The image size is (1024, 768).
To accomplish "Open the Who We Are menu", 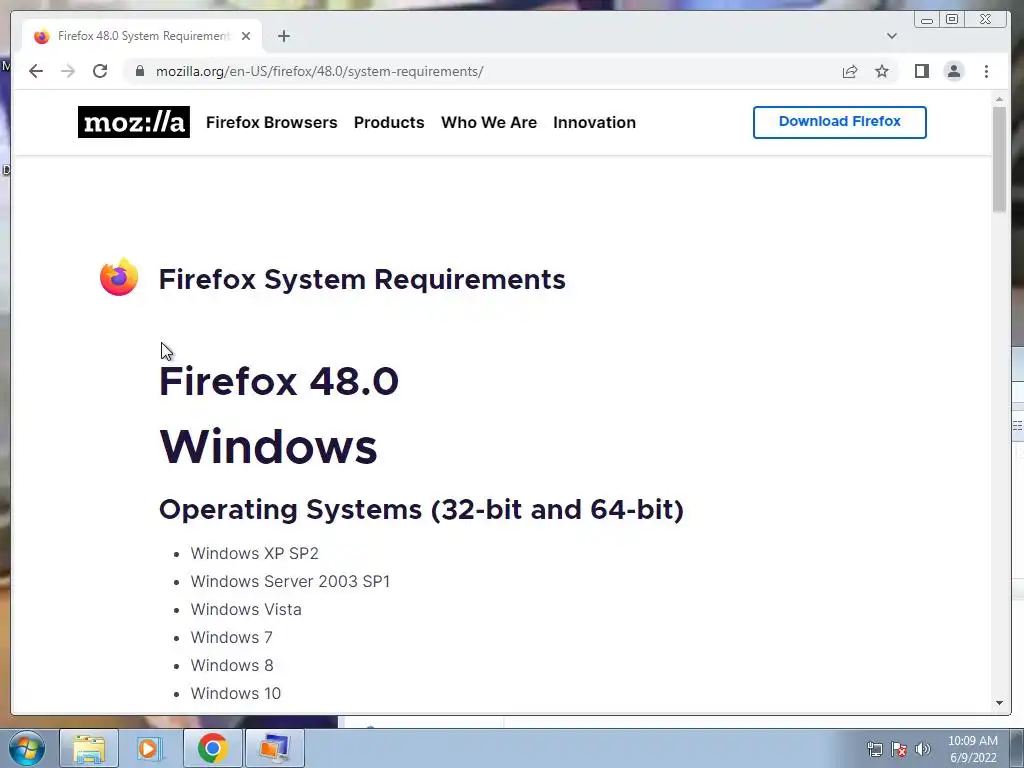I will pos(489,122).
